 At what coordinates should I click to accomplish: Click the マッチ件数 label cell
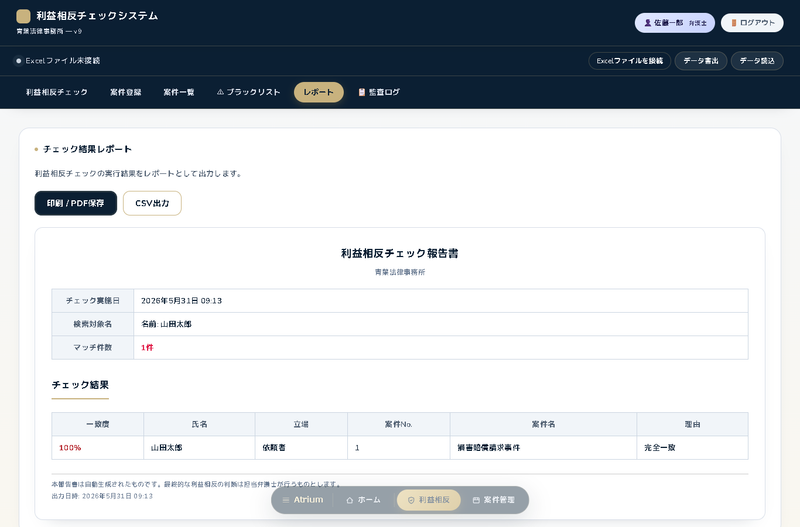(93, 347)
